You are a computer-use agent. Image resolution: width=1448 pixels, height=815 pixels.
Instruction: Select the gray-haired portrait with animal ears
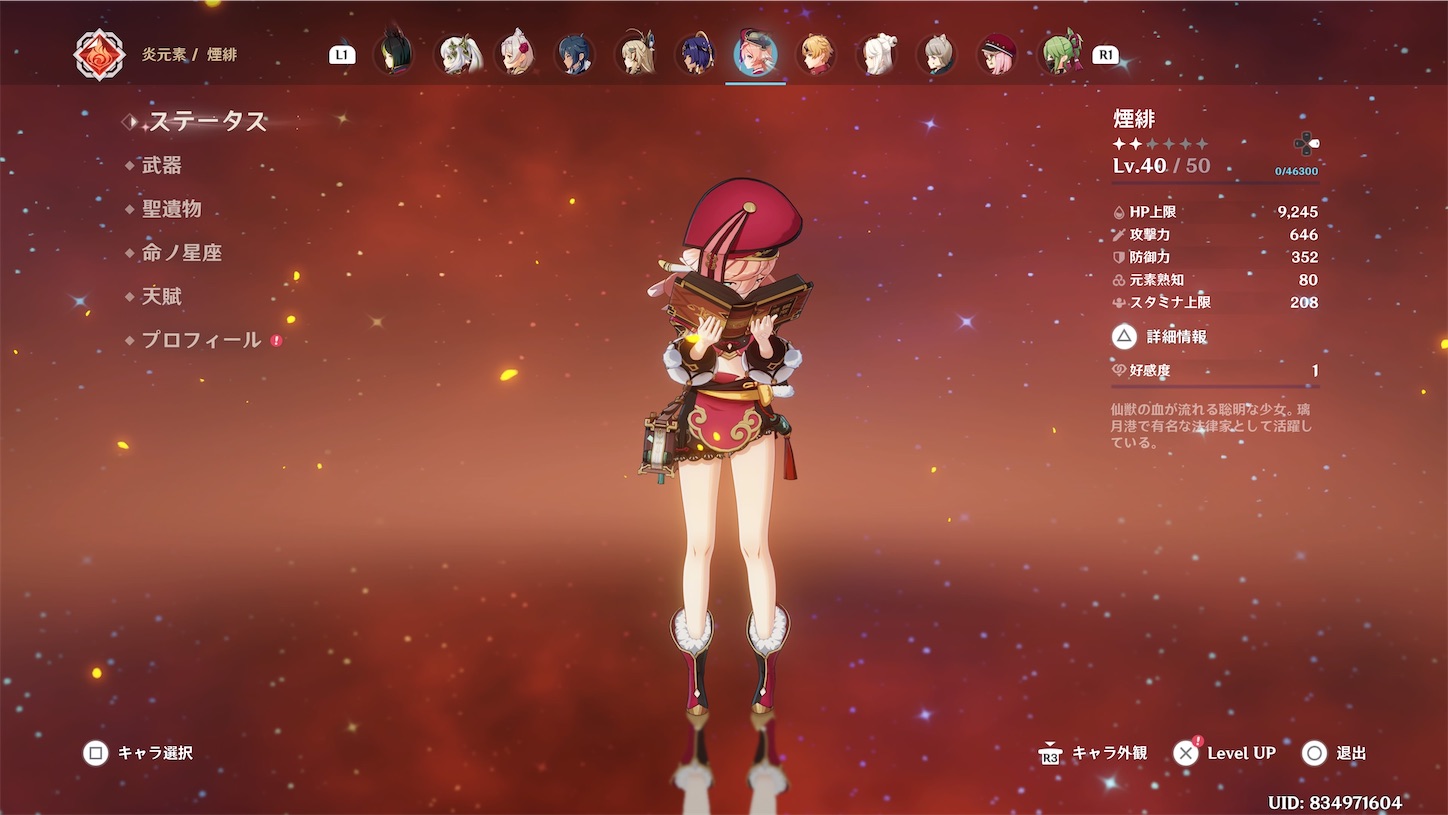click(937, 54)
